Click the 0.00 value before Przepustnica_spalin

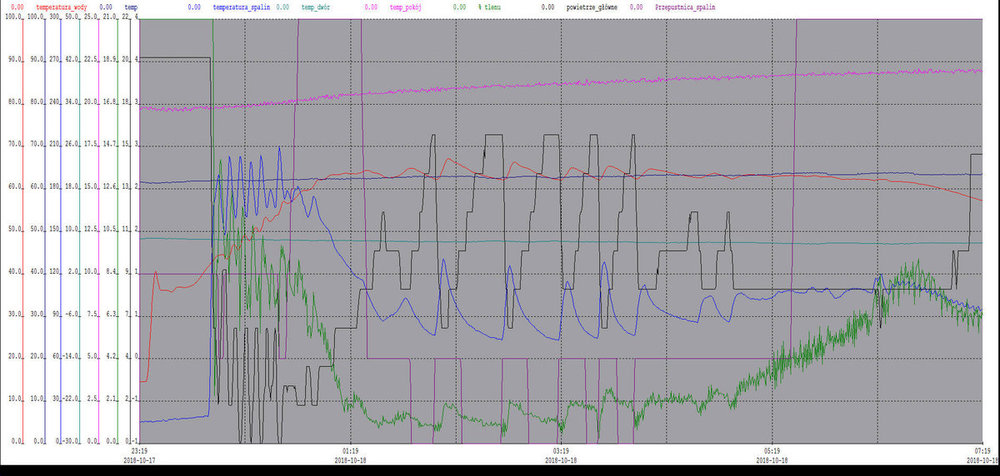click(x=636, y=6)
